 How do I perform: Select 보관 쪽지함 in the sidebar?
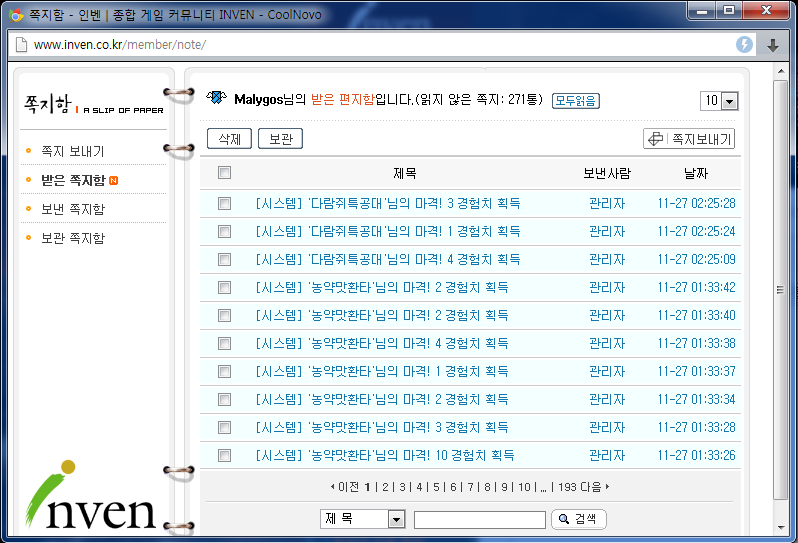[x=73, y=238]
